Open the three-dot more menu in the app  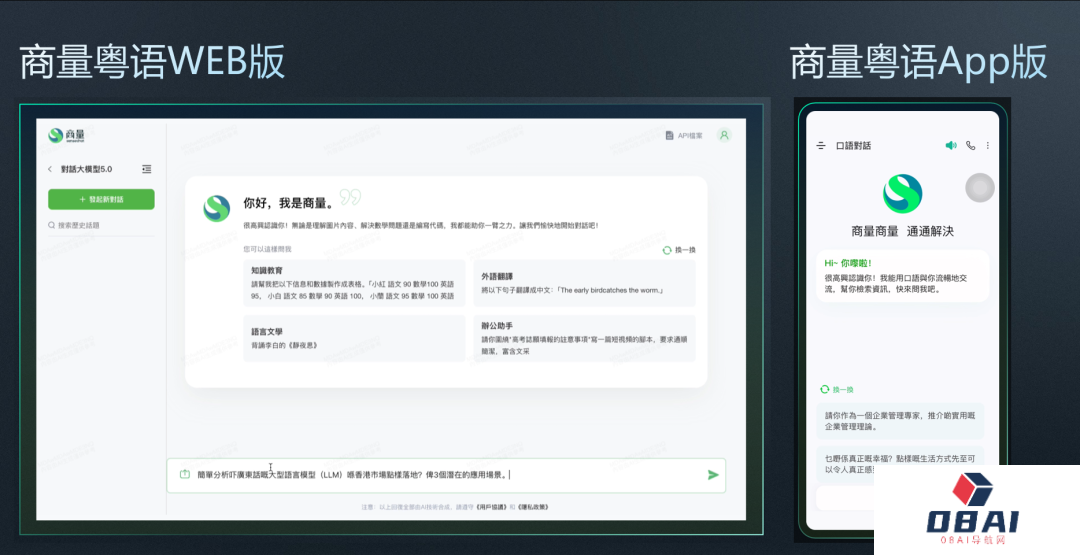coord(988,146)
